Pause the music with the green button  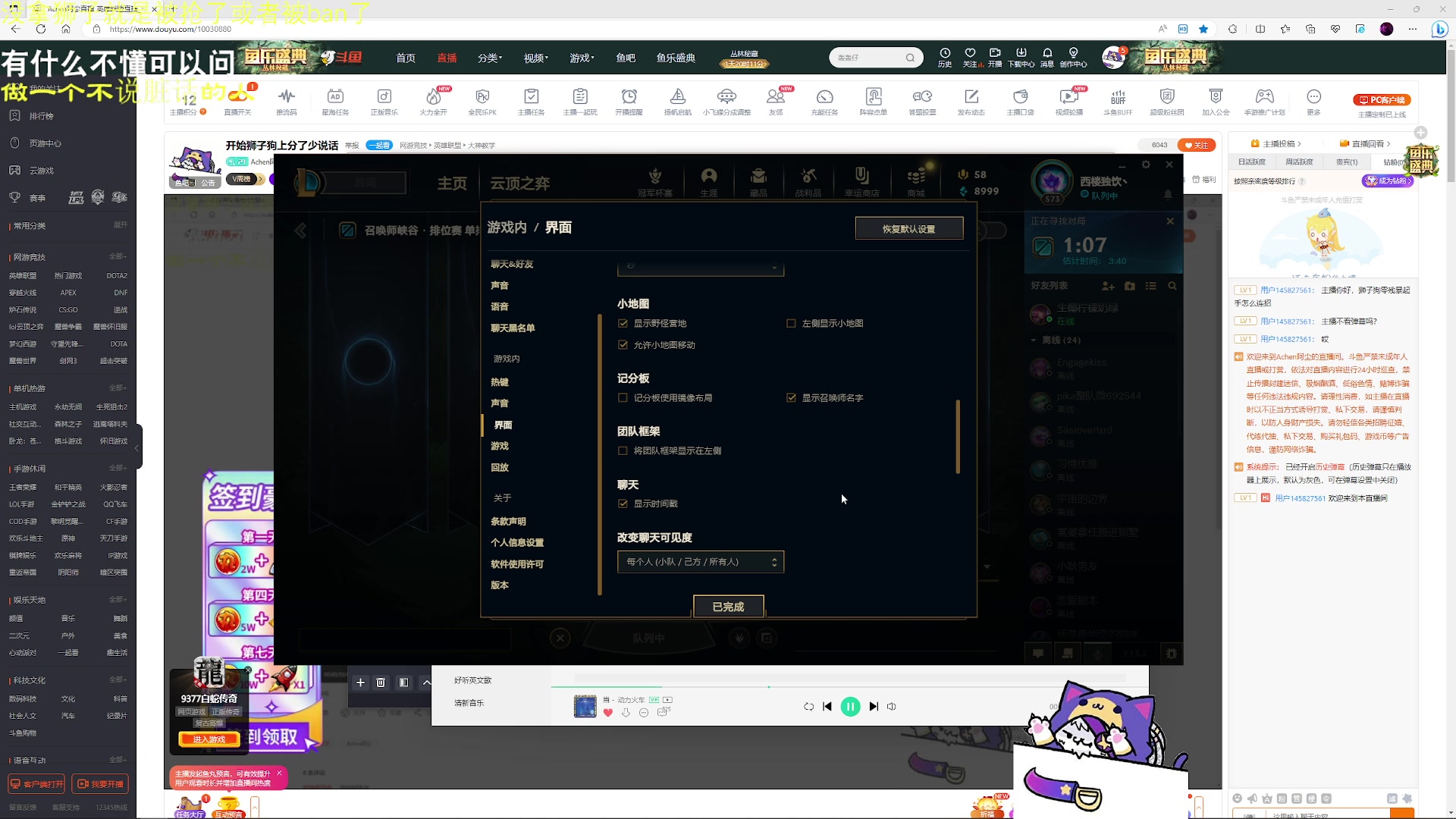850,706
